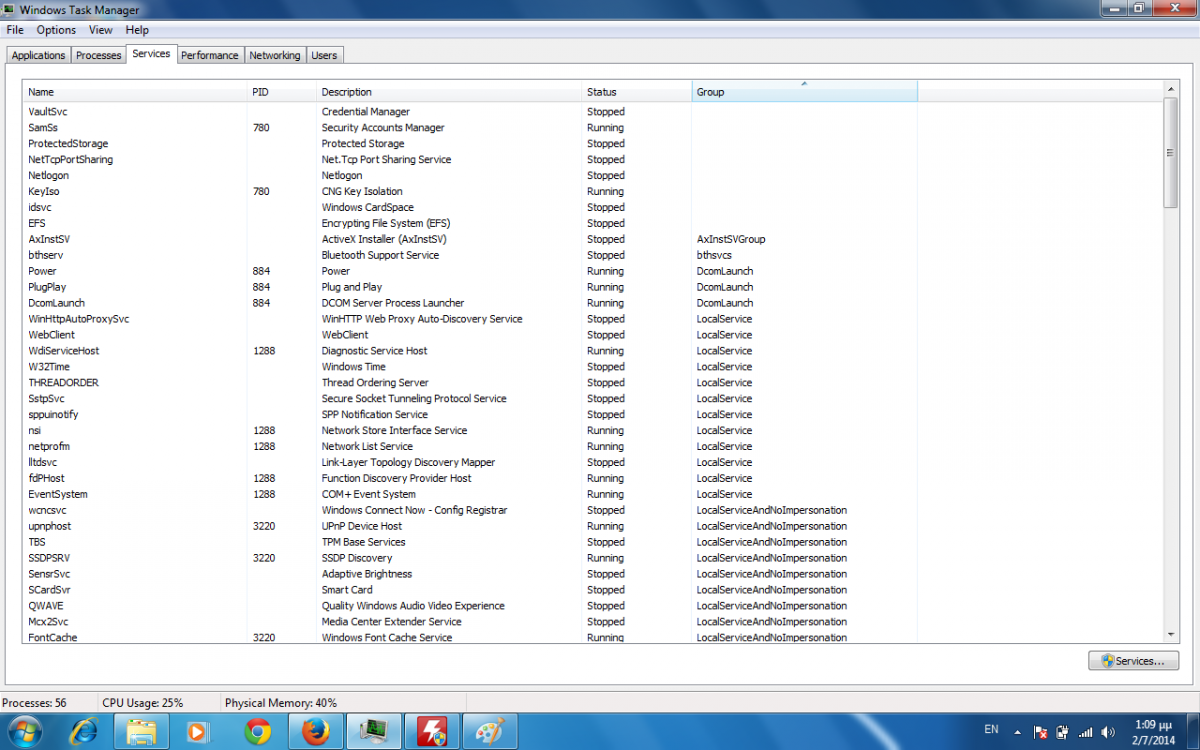Open the Action Center flag icon
This screenshot has width=1200, height=750.
pyautogui.click(x=1040, y=732)
